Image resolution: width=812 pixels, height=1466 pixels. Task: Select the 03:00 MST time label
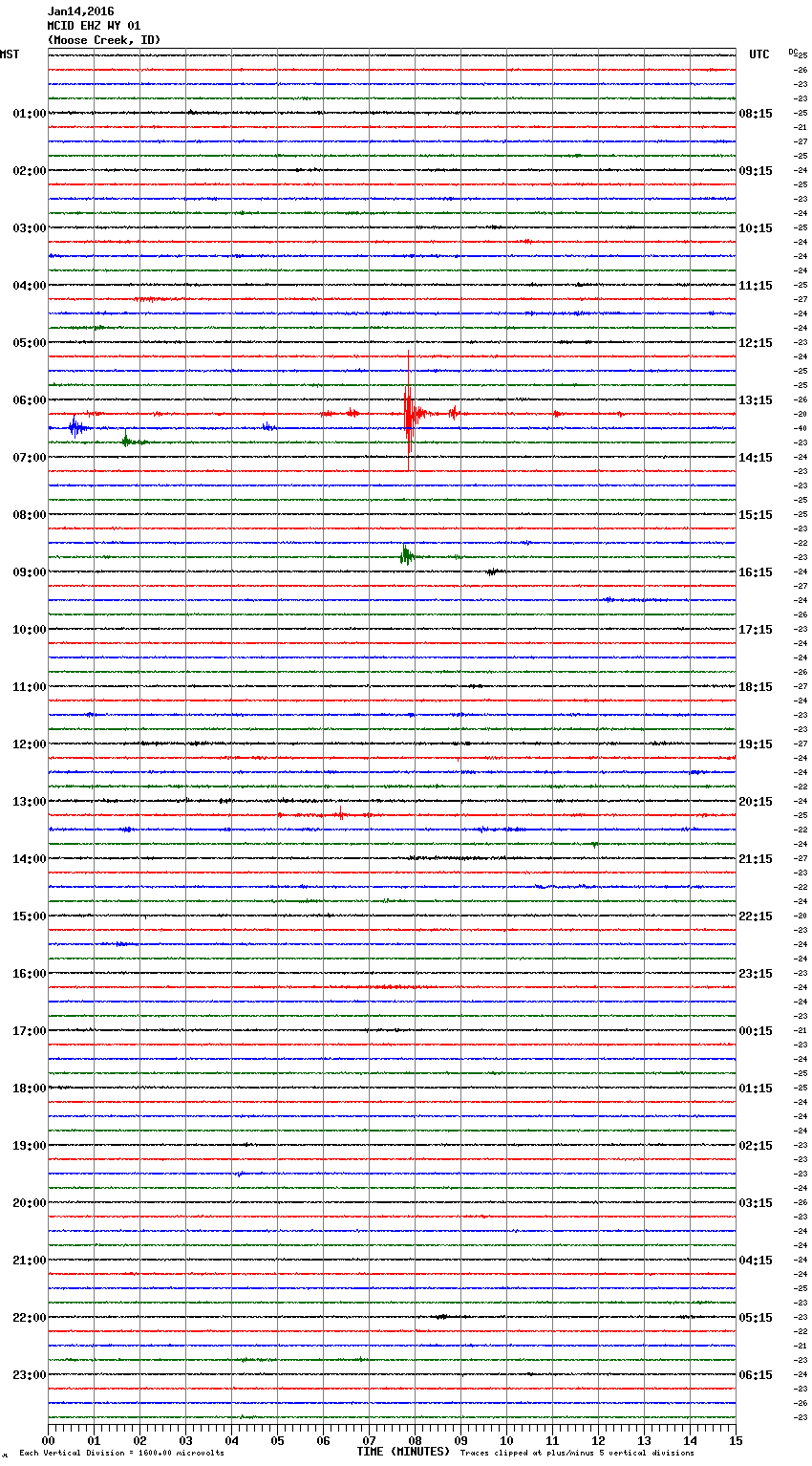[30, 228]
